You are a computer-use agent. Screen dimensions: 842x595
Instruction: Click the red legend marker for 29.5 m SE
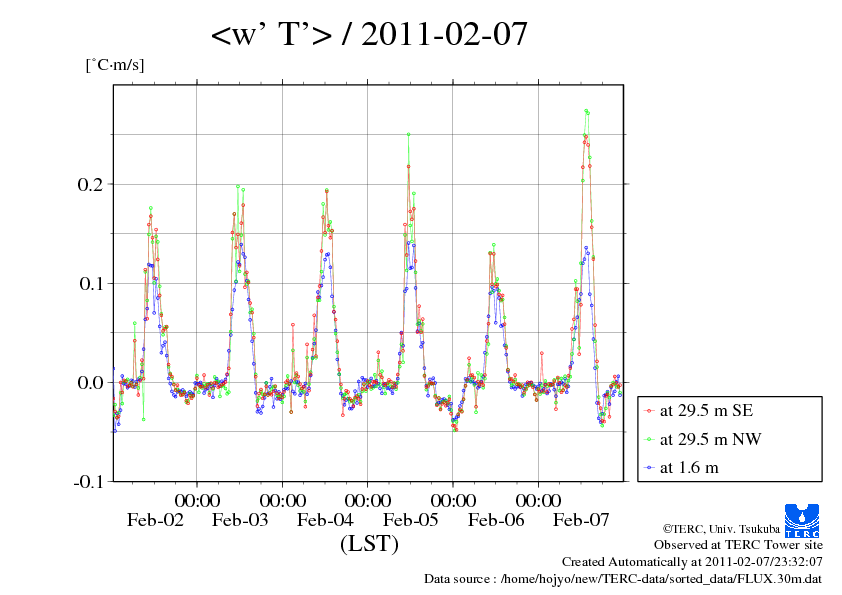click(649, 411)
